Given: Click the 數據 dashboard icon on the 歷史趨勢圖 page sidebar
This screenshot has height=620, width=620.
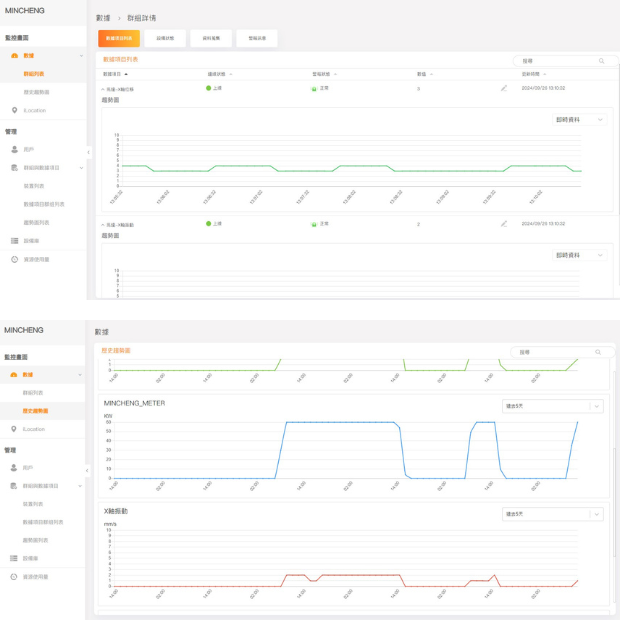Looking at the screenshot, I should coord(14,374).
